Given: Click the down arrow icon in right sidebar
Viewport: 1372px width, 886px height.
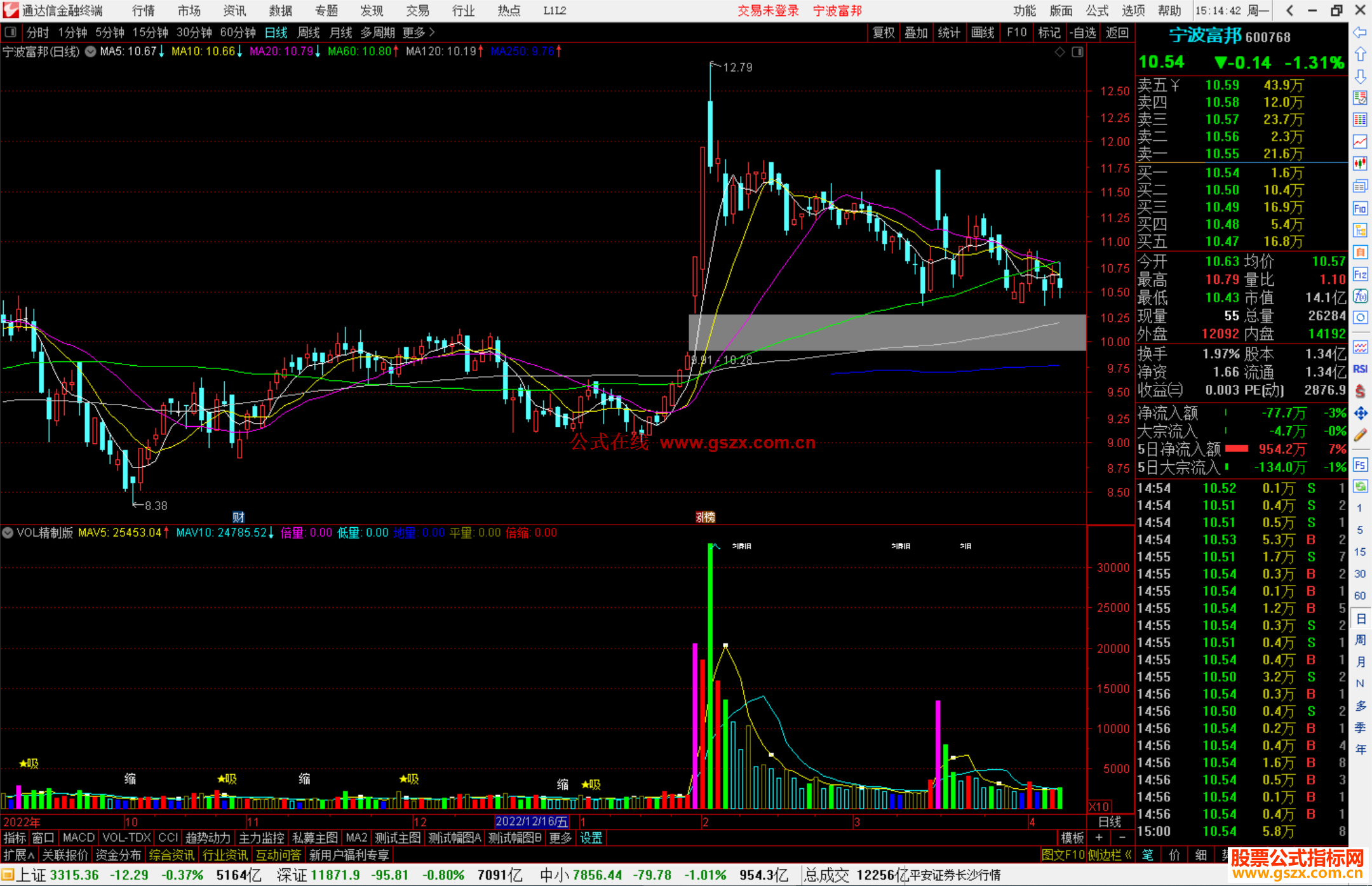Looking at the screenshot, I should coord(1360,76).
